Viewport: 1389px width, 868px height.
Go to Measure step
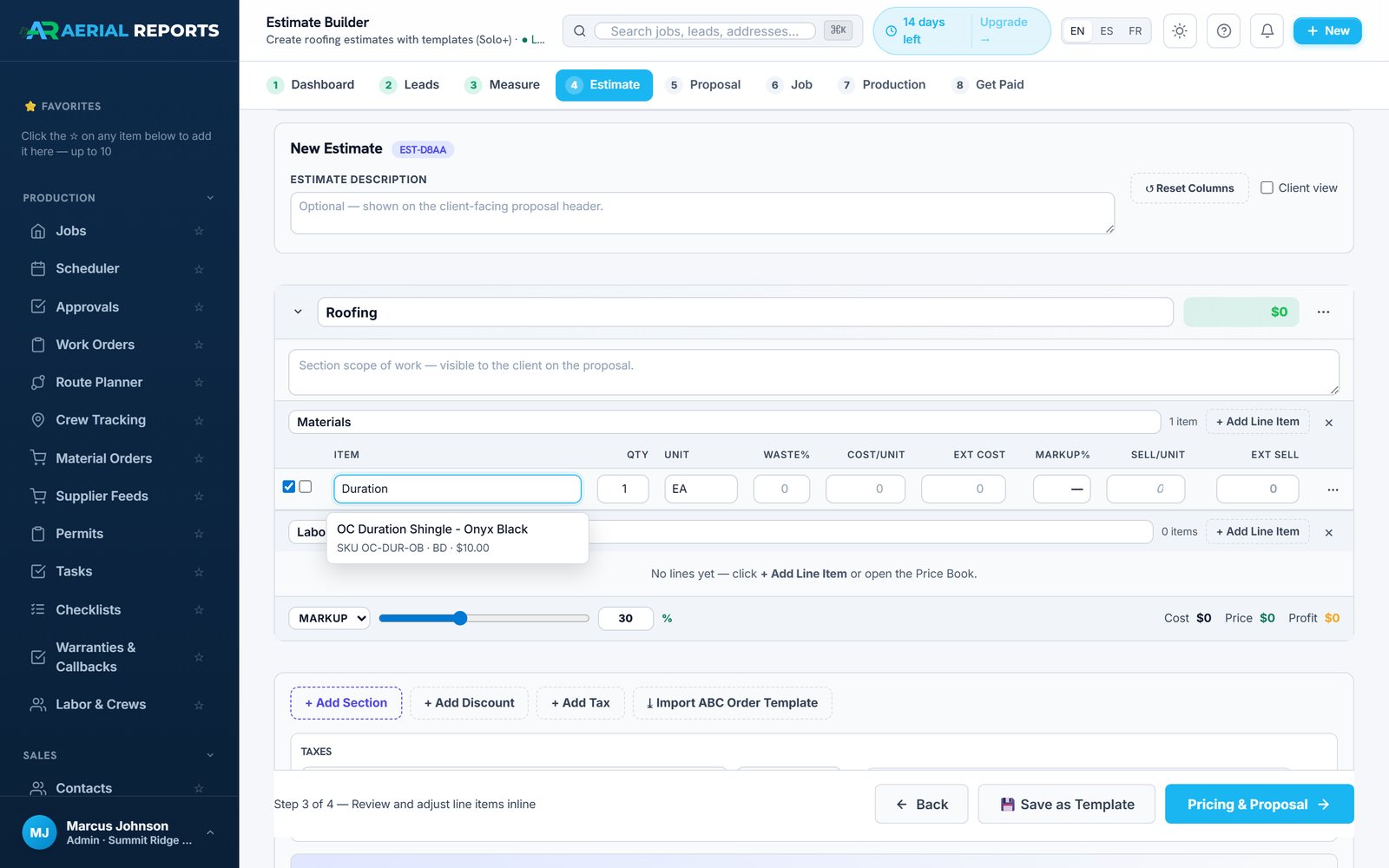coord(503,85)
